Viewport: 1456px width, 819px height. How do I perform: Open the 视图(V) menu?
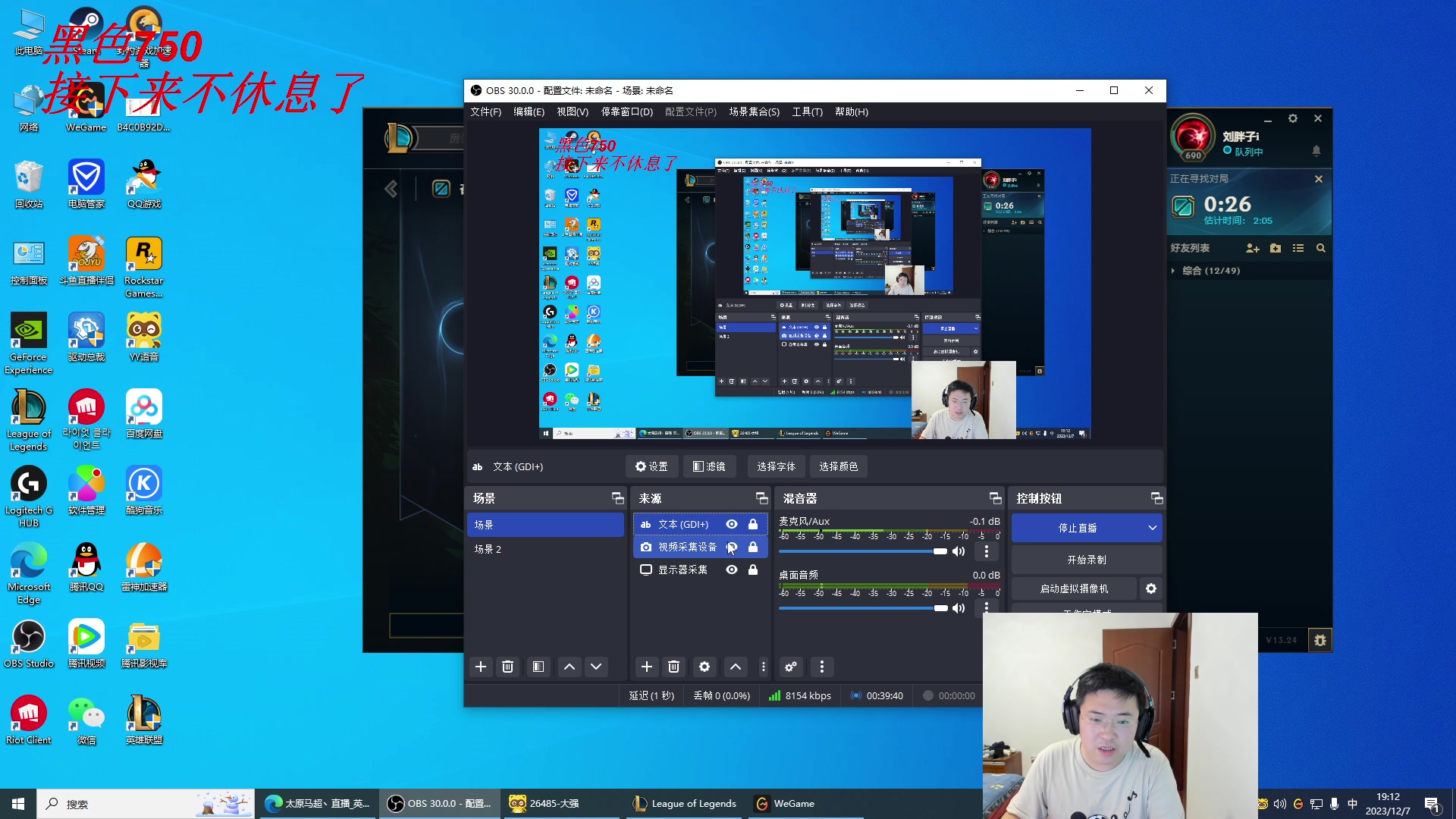click(x=573, y=111)
